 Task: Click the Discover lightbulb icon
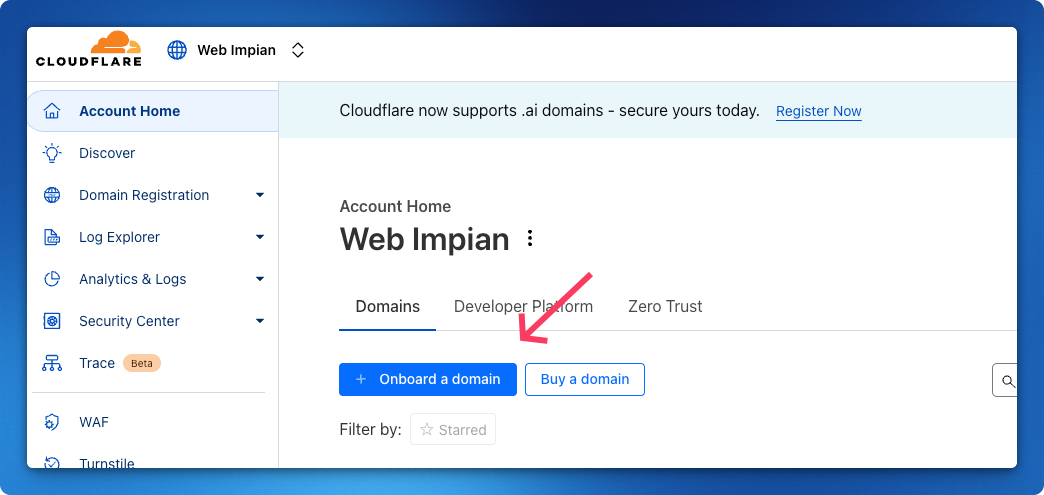52,153
